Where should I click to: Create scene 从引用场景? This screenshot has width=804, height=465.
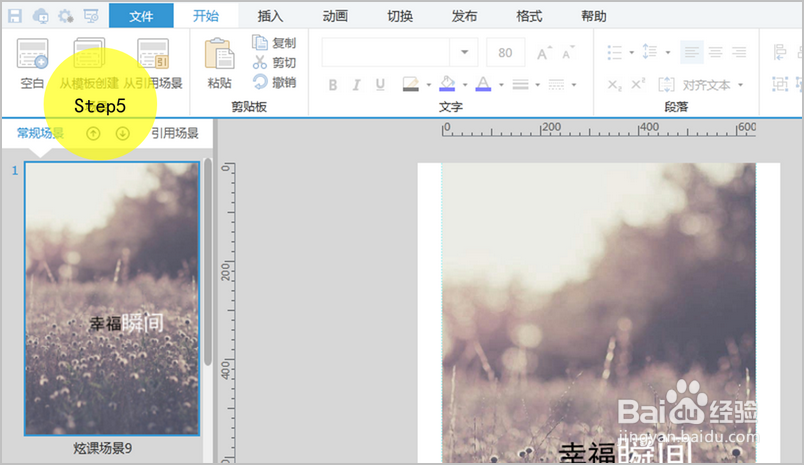tap(153, 63)
